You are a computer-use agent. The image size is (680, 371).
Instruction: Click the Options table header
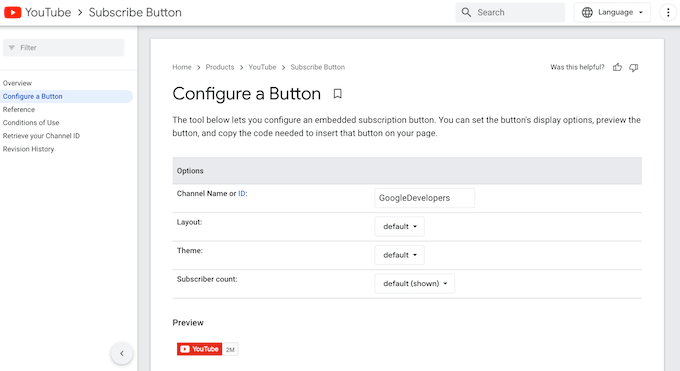(x=407, y=171)
